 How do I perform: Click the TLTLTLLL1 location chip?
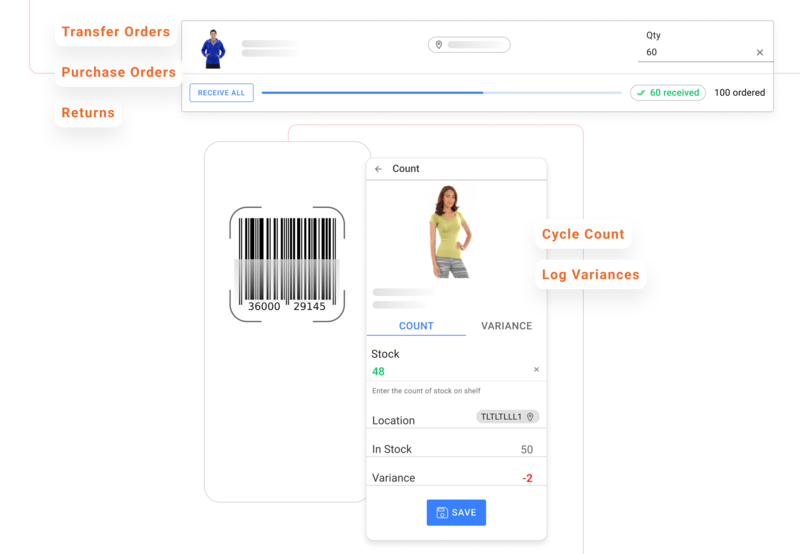508,417
